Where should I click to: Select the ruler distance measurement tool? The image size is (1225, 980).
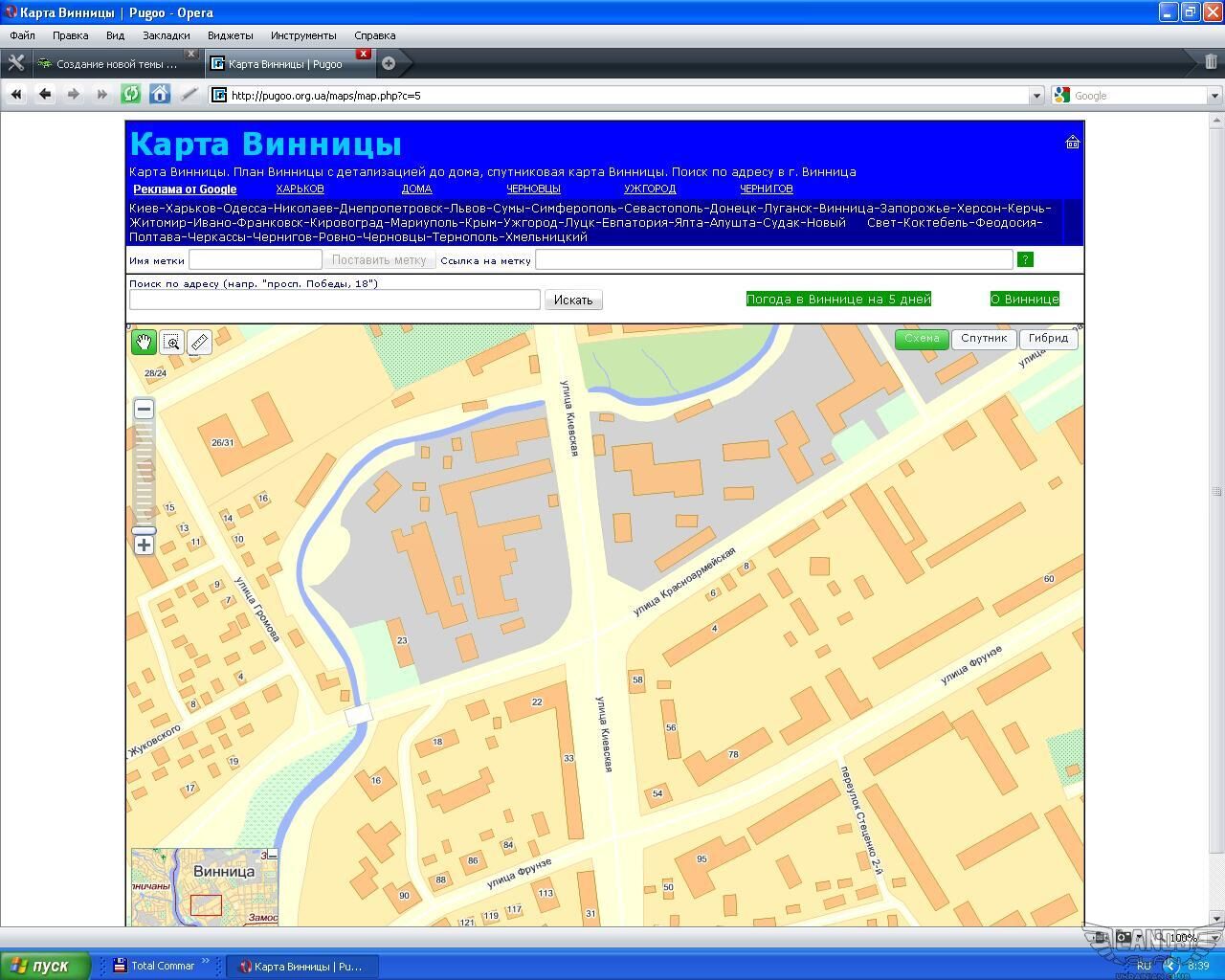[199, 342]
